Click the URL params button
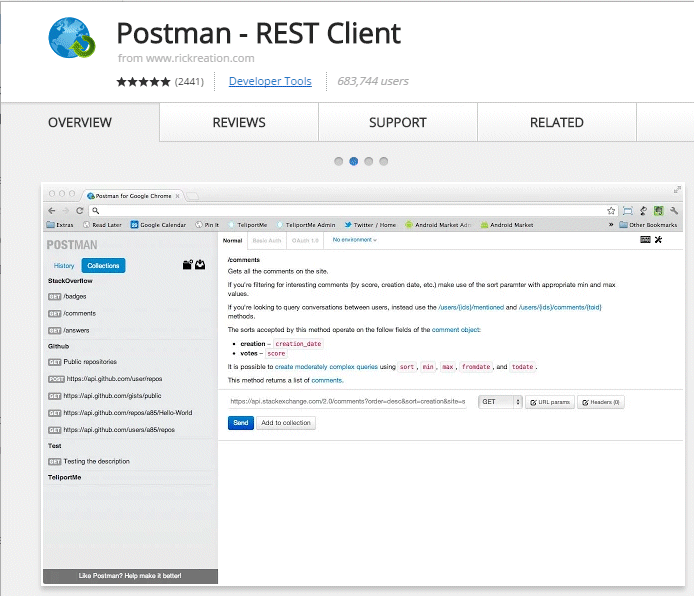Viewport: 694px width, 596px height. [x=550, y=402]
